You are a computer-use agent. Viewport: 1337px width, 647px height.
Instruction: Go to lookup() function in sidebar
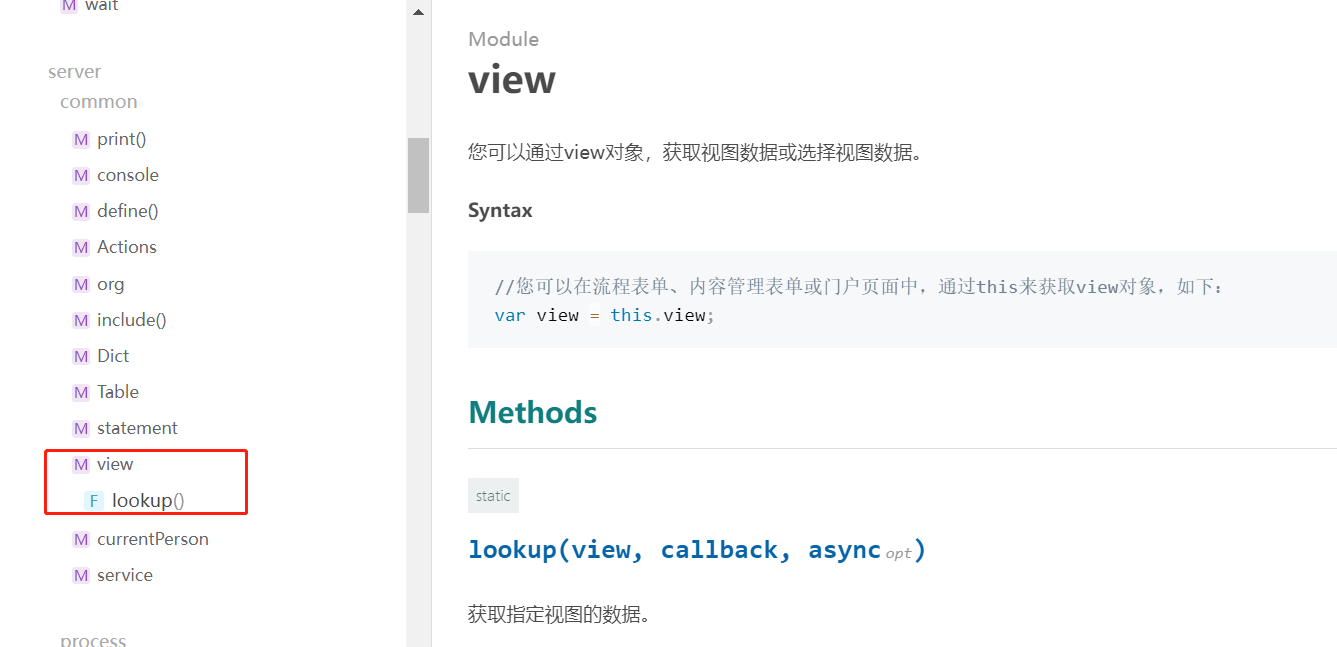point(148,501)
